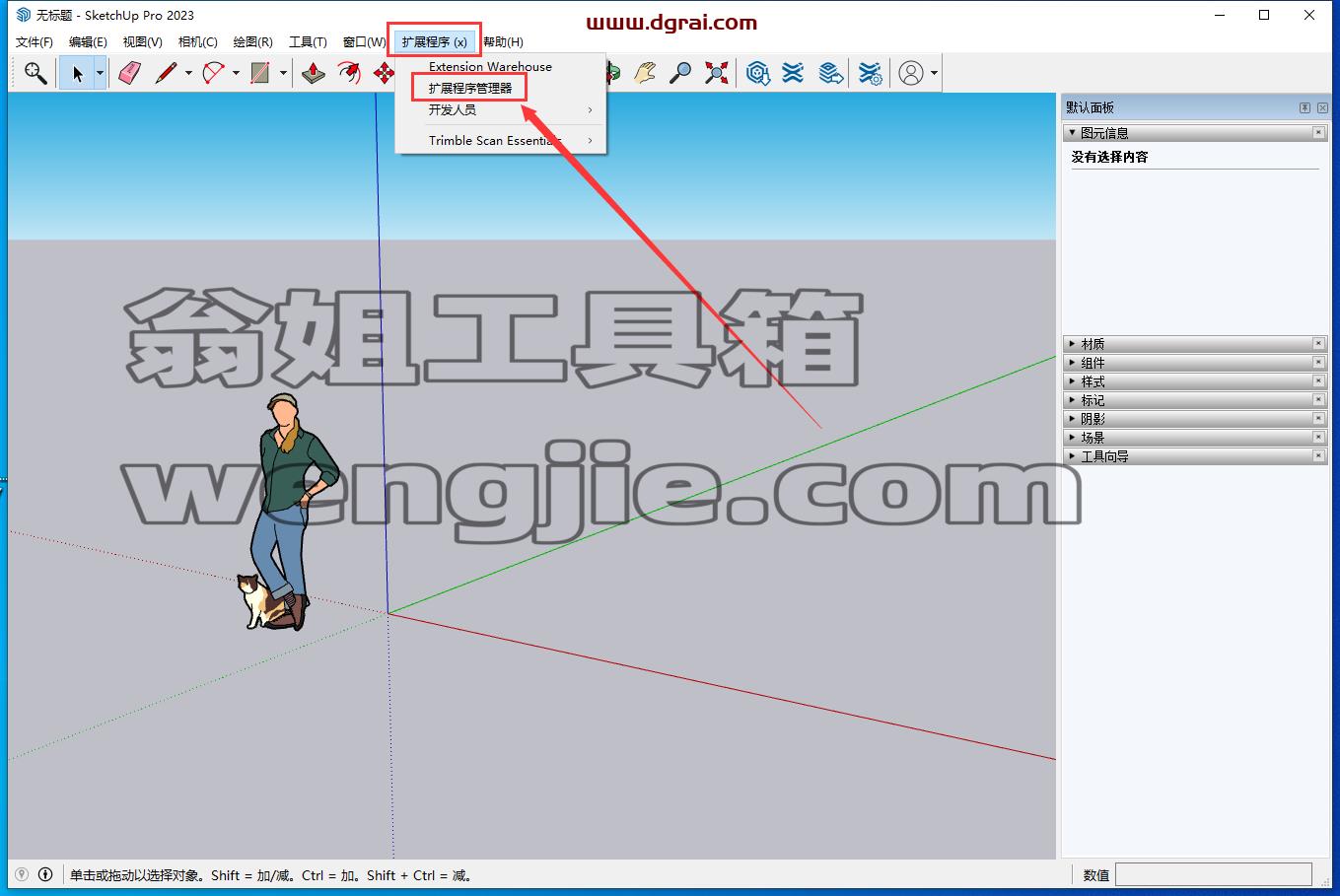This screenshot has height=896, width=1340.
Task: Close the 组件 panel section
Action: click(1318, 363)
